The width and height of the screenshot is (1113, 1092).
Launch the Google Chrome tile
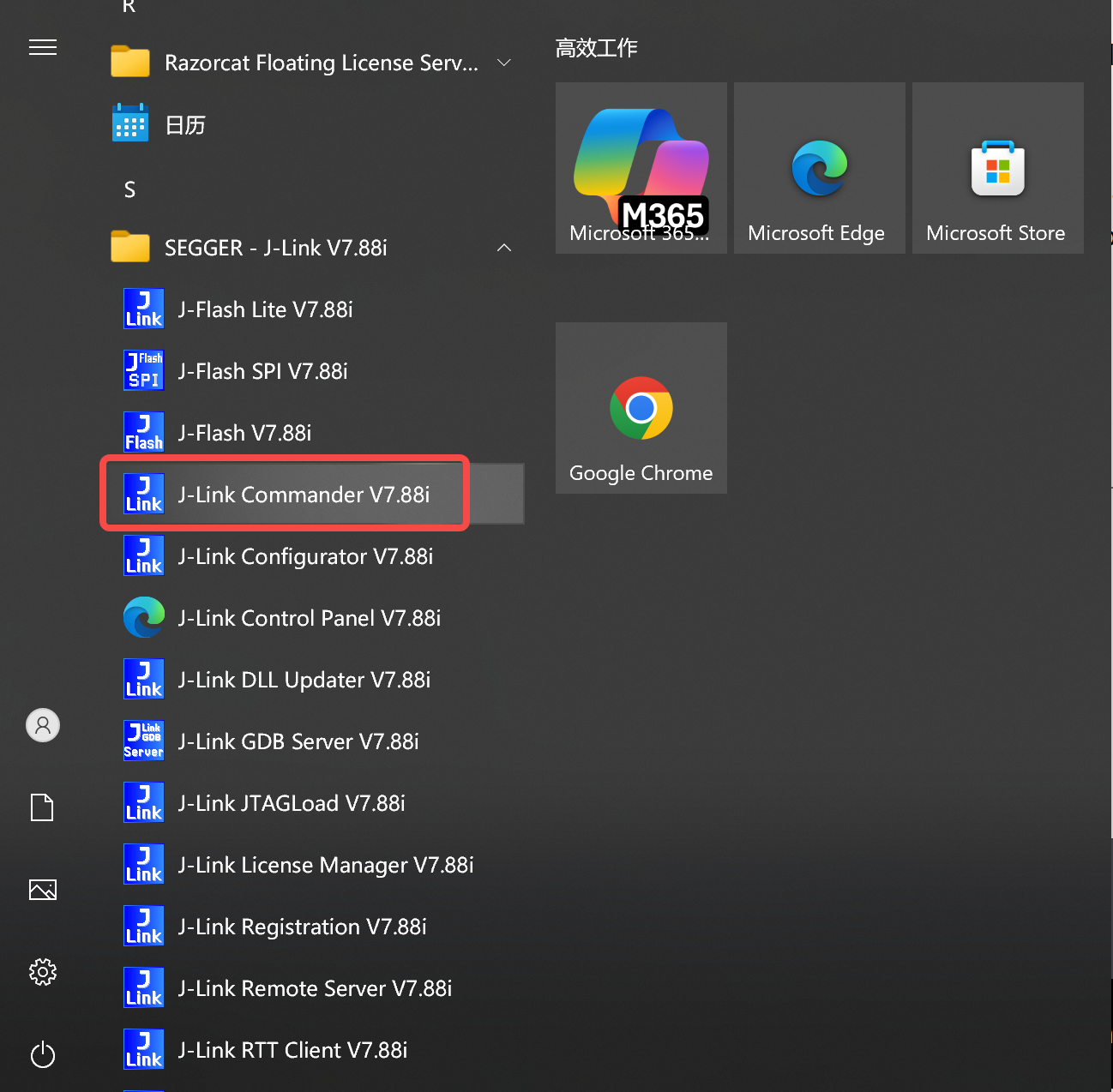[x=641, y=408]
